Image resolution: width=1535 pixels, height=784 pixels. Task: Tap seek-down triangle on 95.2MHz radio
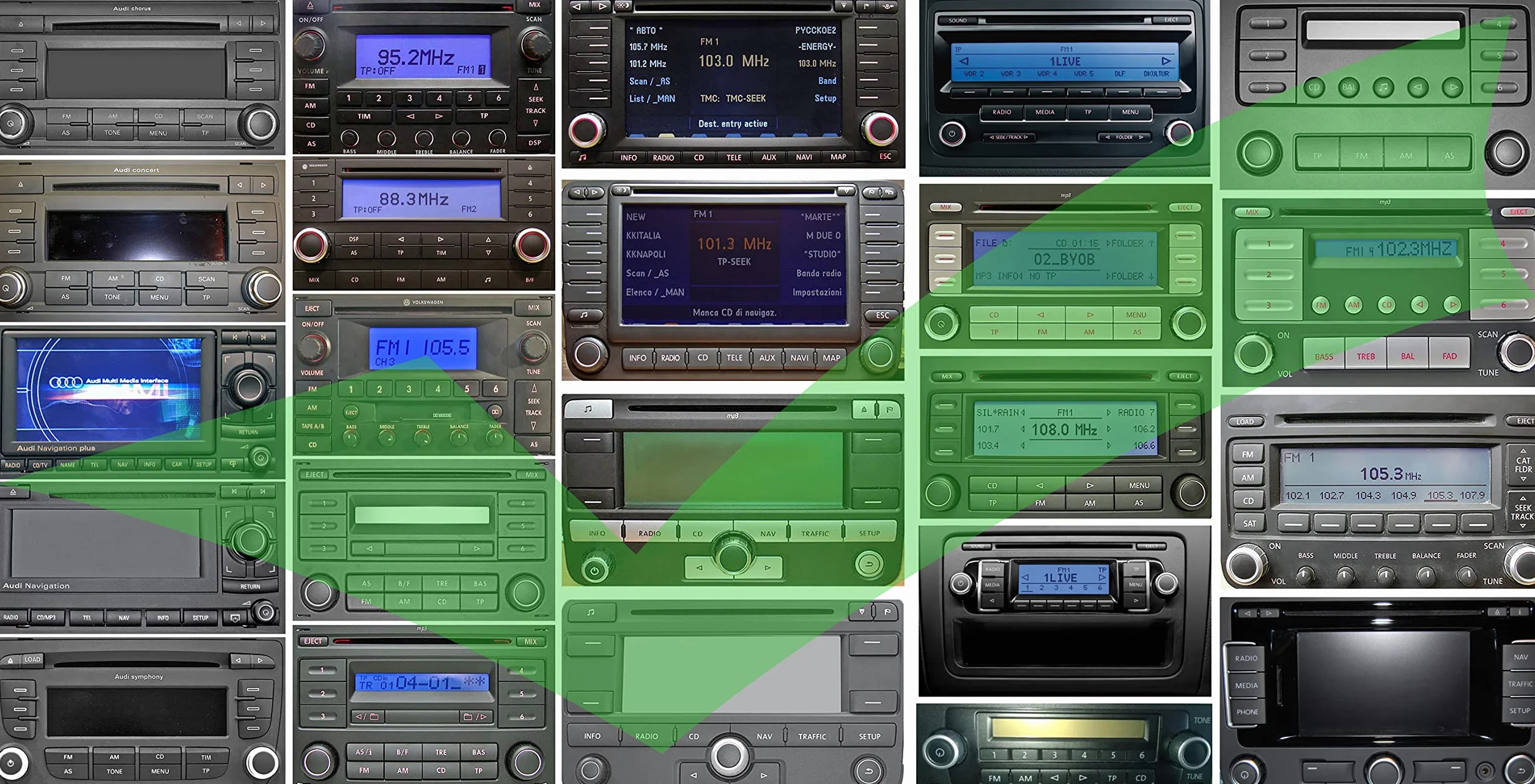[x=536, y=123]
